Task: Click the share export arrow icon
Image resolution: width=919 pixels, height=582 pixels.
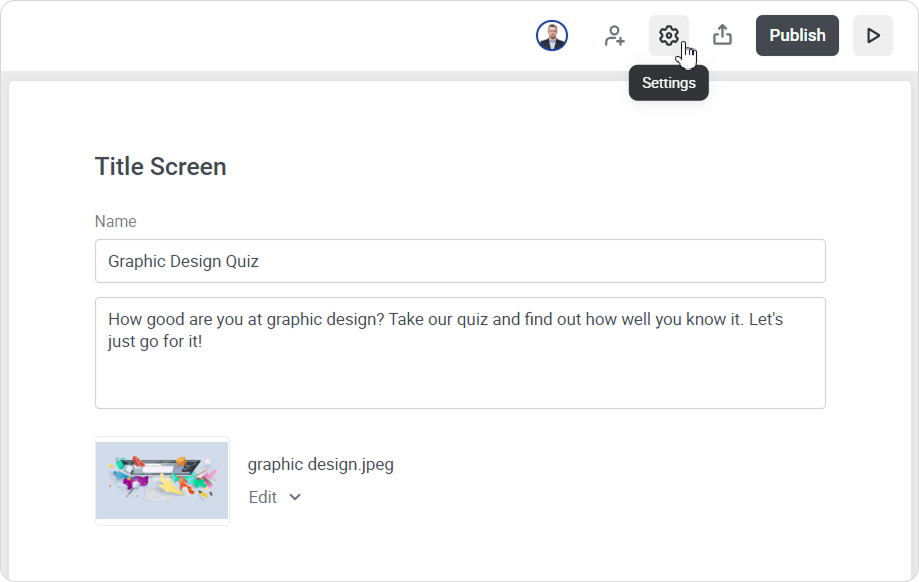Action: 722,36
